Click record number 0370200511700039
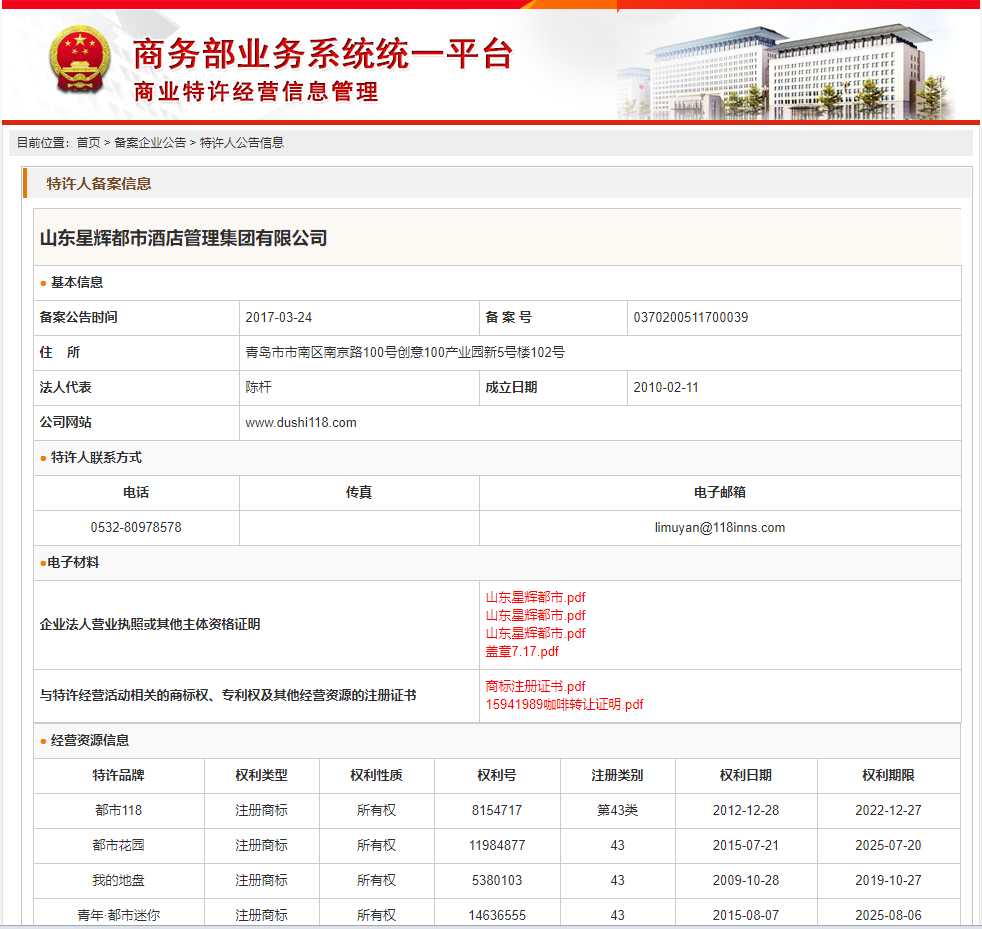982x929 pixels. pos(691,318)
